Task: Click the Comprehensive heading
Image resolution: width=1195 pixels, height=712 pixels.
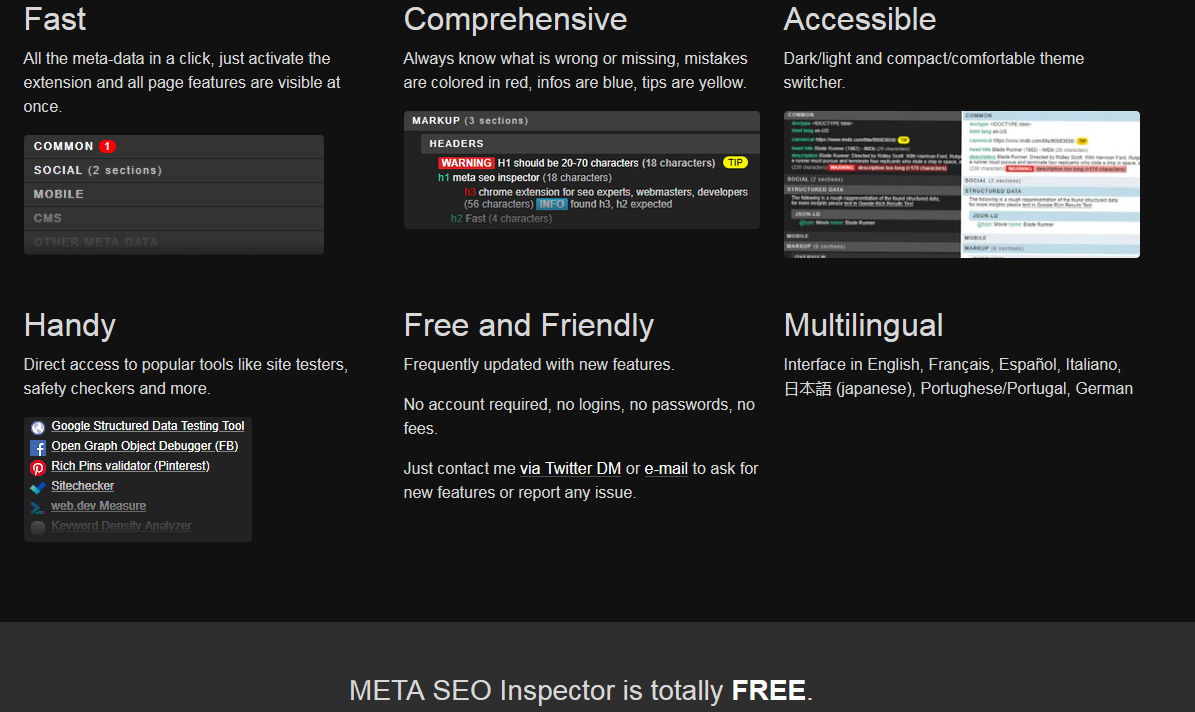Action: click(x=515, y=20)
